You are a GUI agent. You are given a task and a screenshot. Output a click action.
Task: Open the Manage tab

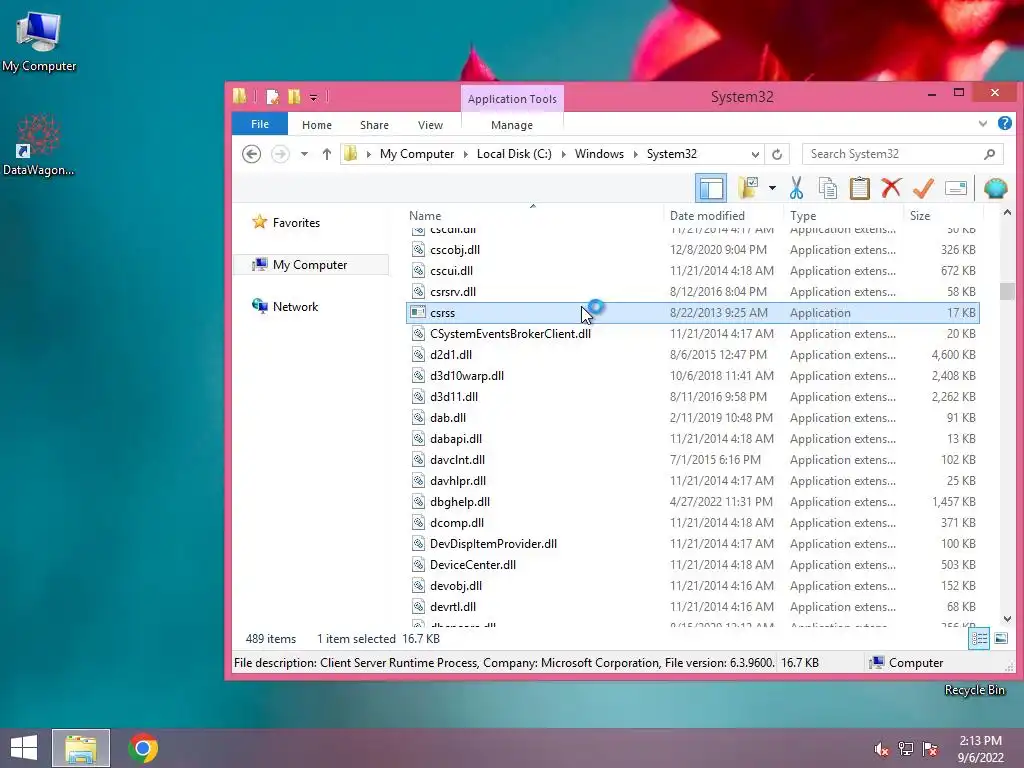click(x=512, y=125)
